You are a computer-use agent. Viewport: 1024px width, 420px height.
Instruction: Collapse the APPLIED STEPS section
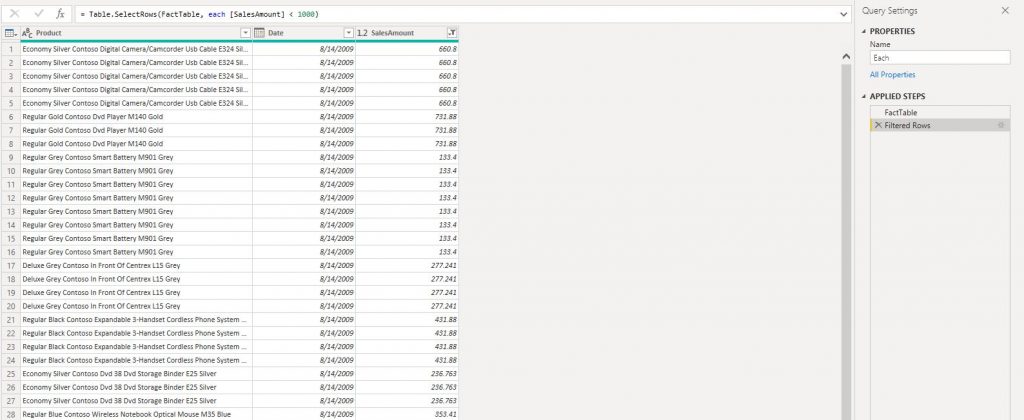[865, 97]
